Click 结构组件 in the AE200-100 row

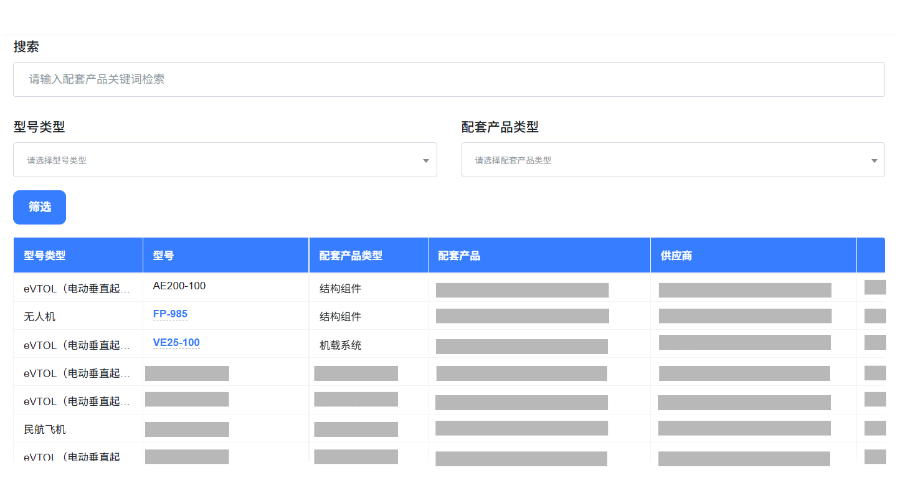pos(340,289)
